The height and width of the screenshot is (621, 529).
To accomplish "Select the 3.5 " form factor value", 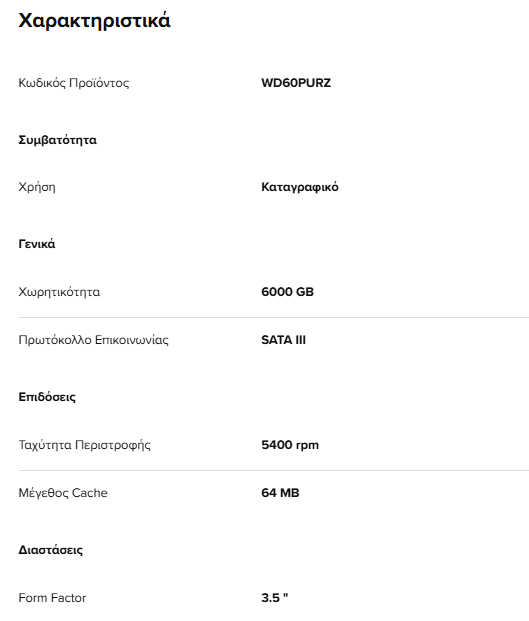I will [275, 598].
